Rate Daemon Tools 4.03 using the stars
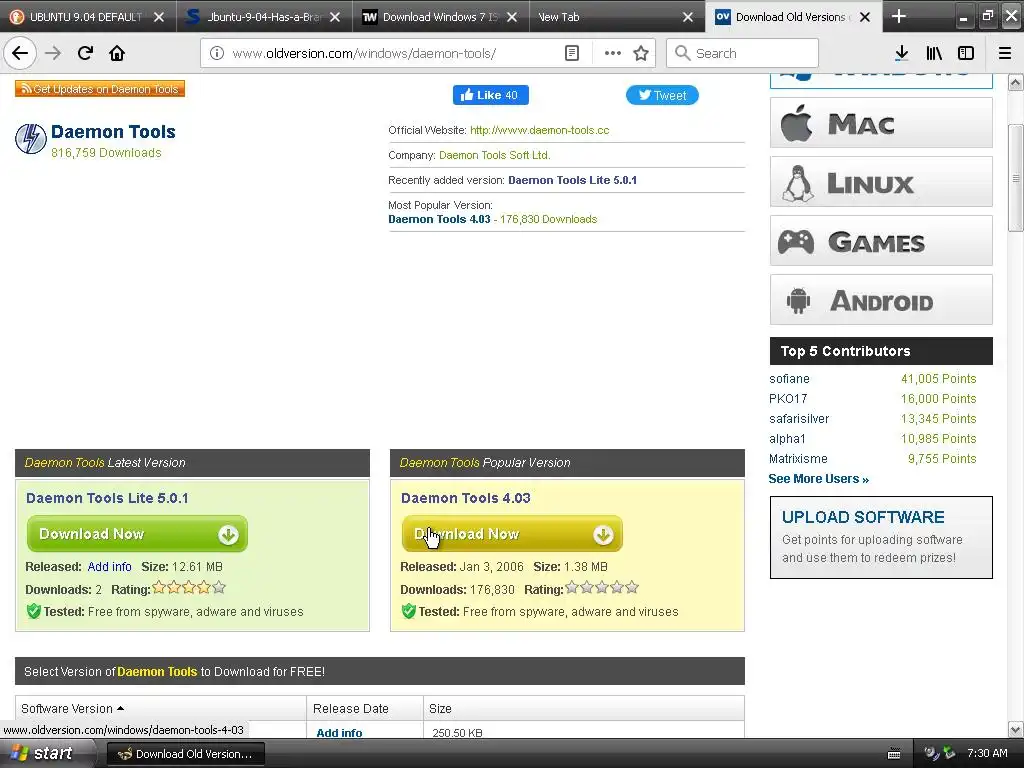 point(601,588)
